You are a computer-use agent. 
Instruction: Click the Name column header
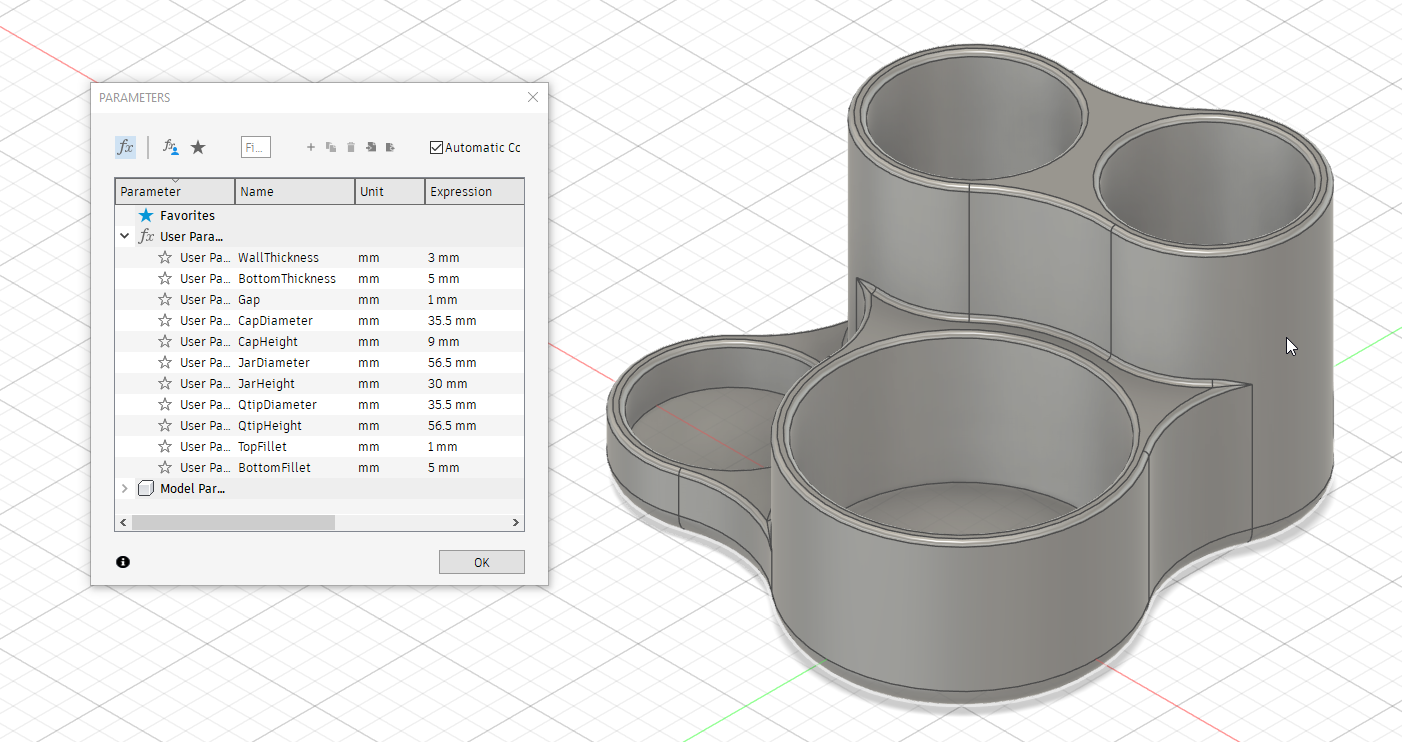(x=295, y=191)
